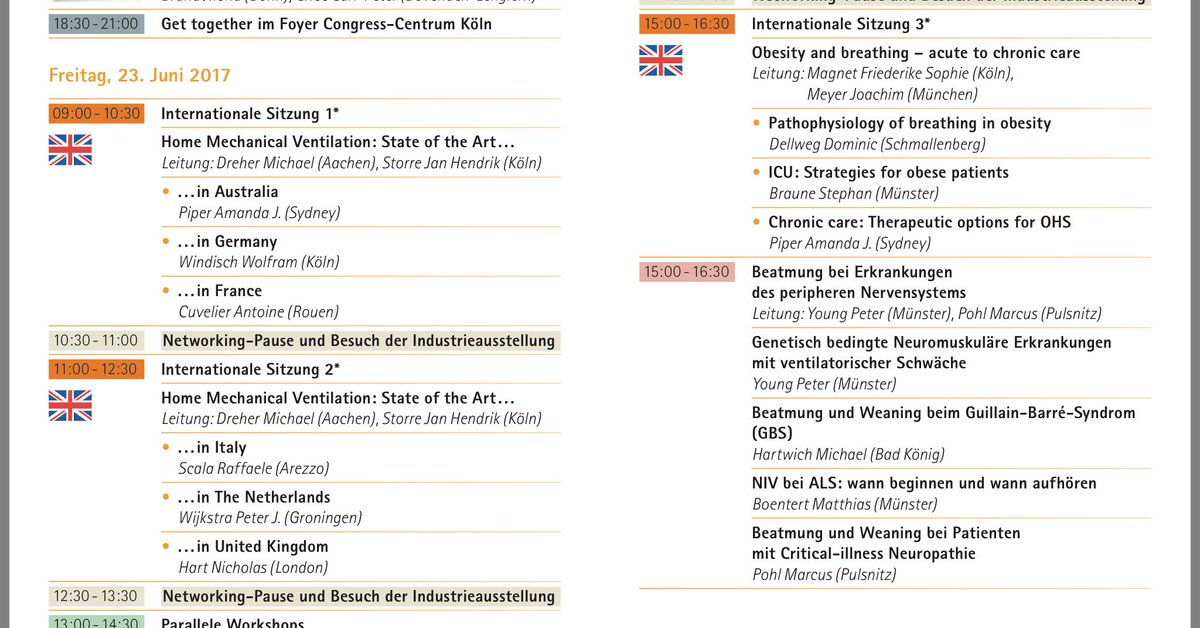Screen dimensions: 1200x628
Task: Click 'Chronic care: Therapeutic options for OHS'
Action: (919, 222)
